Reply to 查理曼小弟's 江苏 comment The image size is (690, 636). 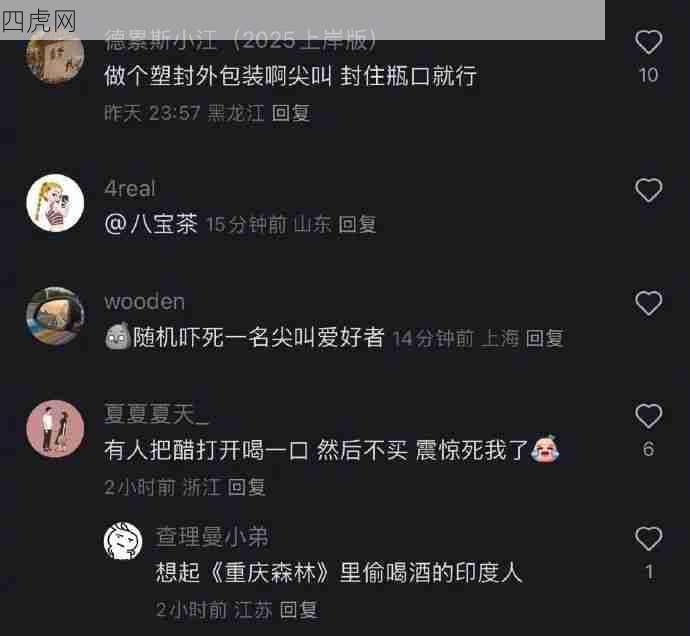point(299,610)
